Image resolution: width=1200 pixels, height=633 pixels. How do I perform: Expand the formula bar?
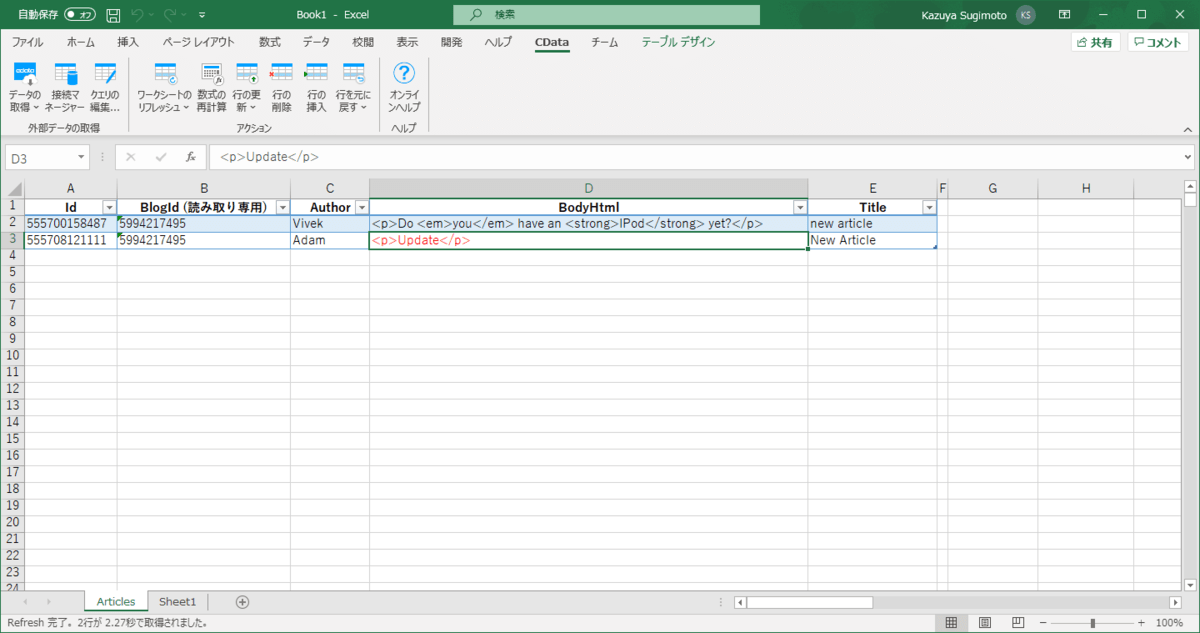click(1187, 157)
